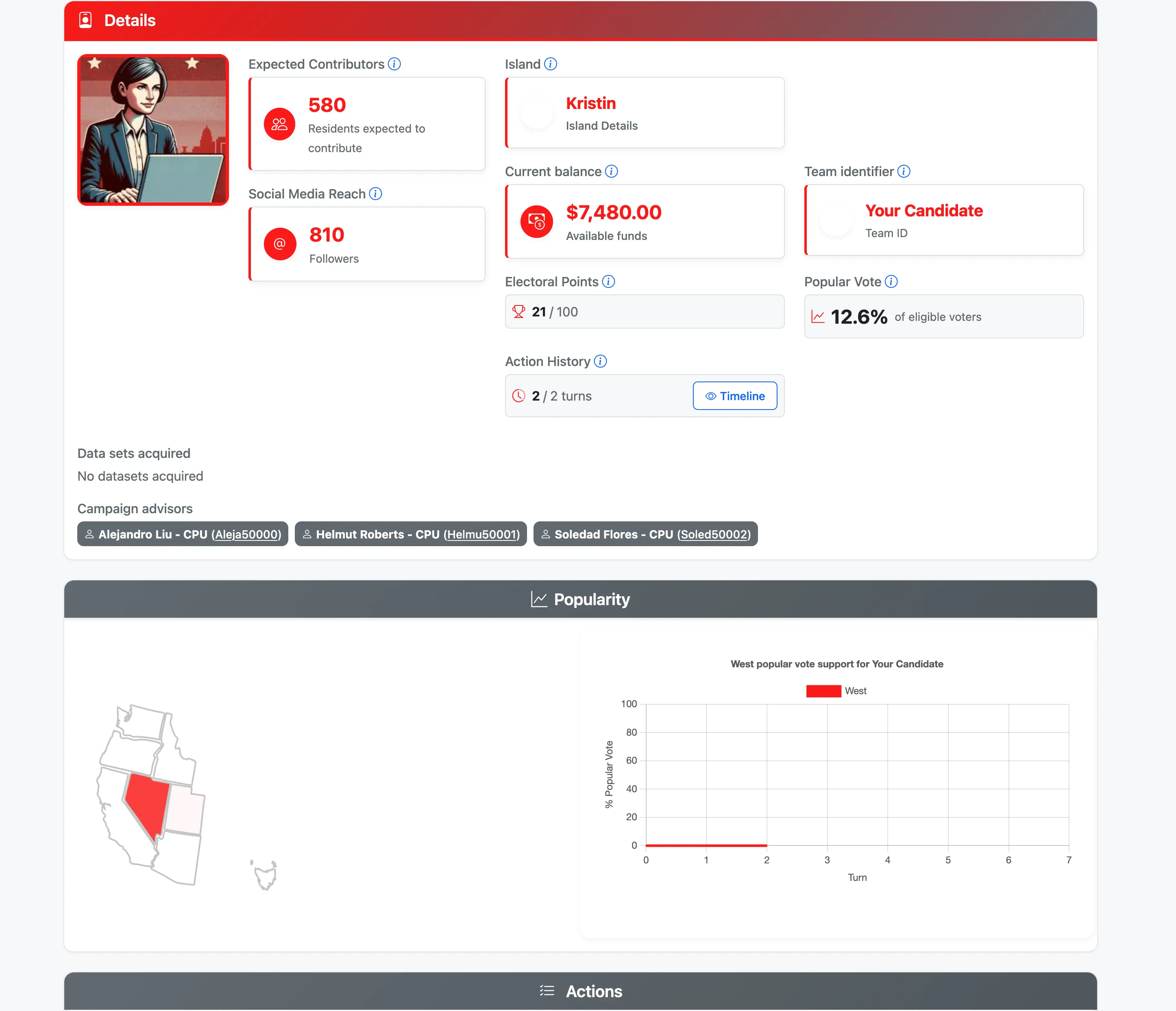Open the Expected Contributors info icon

tap(394, 64)
